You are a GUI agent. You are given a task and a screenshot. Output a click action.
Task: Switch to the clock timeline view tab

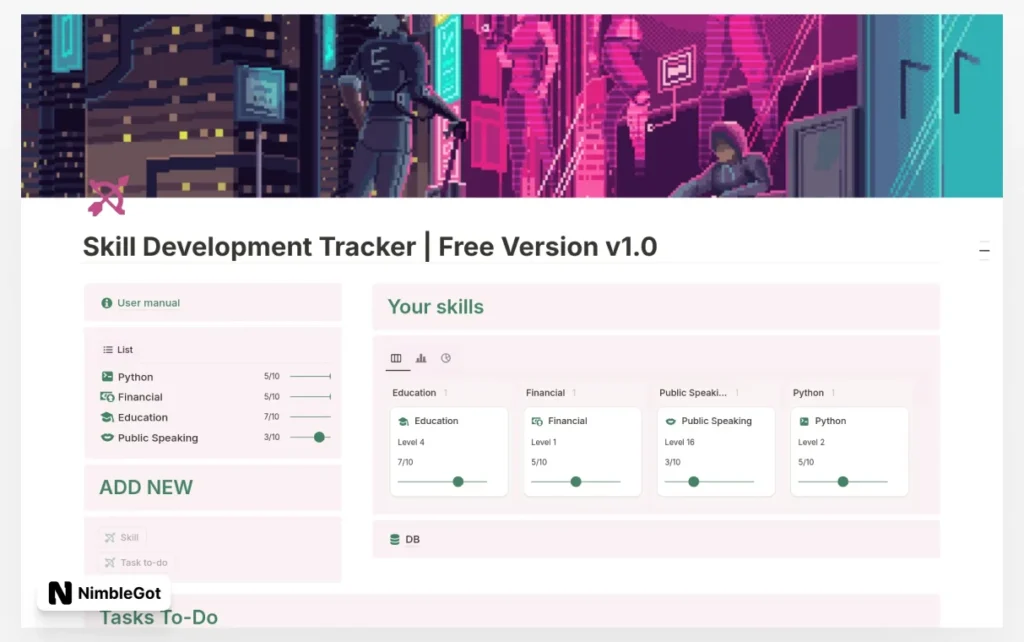click(x=445, y=358)
